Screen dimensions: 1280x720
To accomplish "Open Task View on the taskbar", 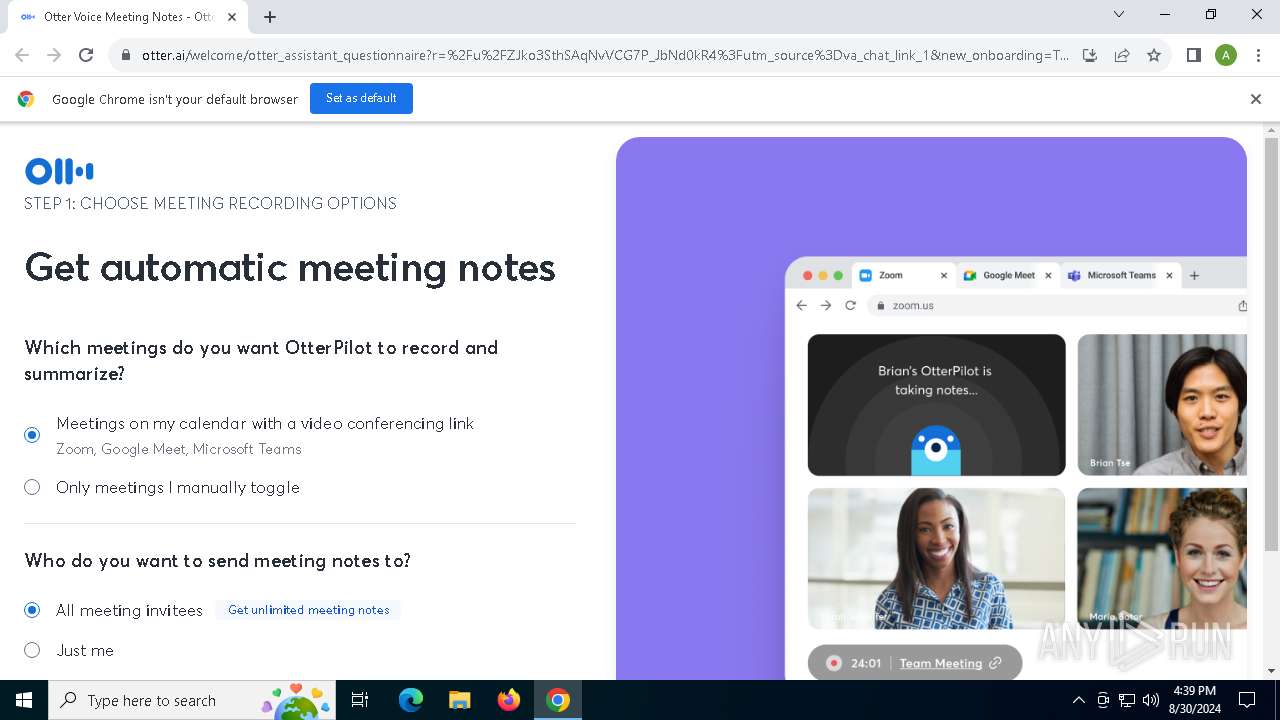I will click(x=360, y=700).
